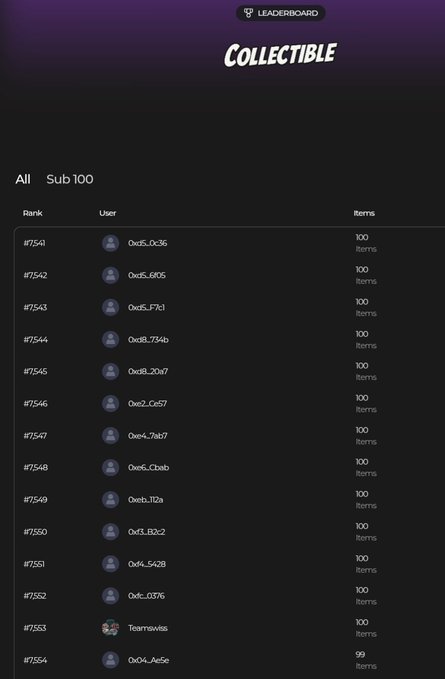445x679 pixels.
Task: Click rank #7,548
Action: point(35,467)
